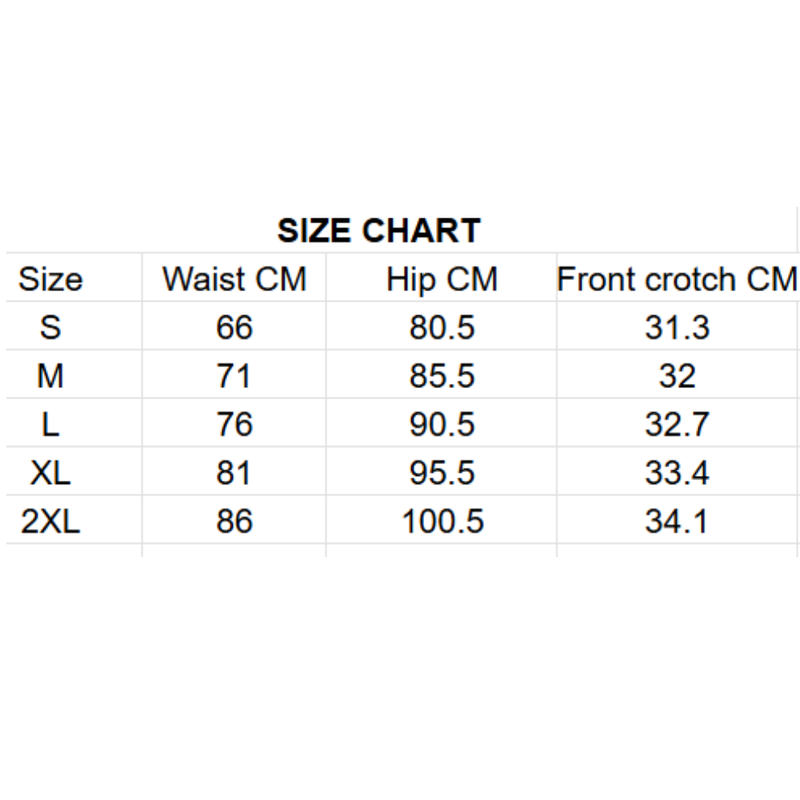Click the waist value 71 cell
This screenshot has height=800, width=800.
tap(234, 376)
